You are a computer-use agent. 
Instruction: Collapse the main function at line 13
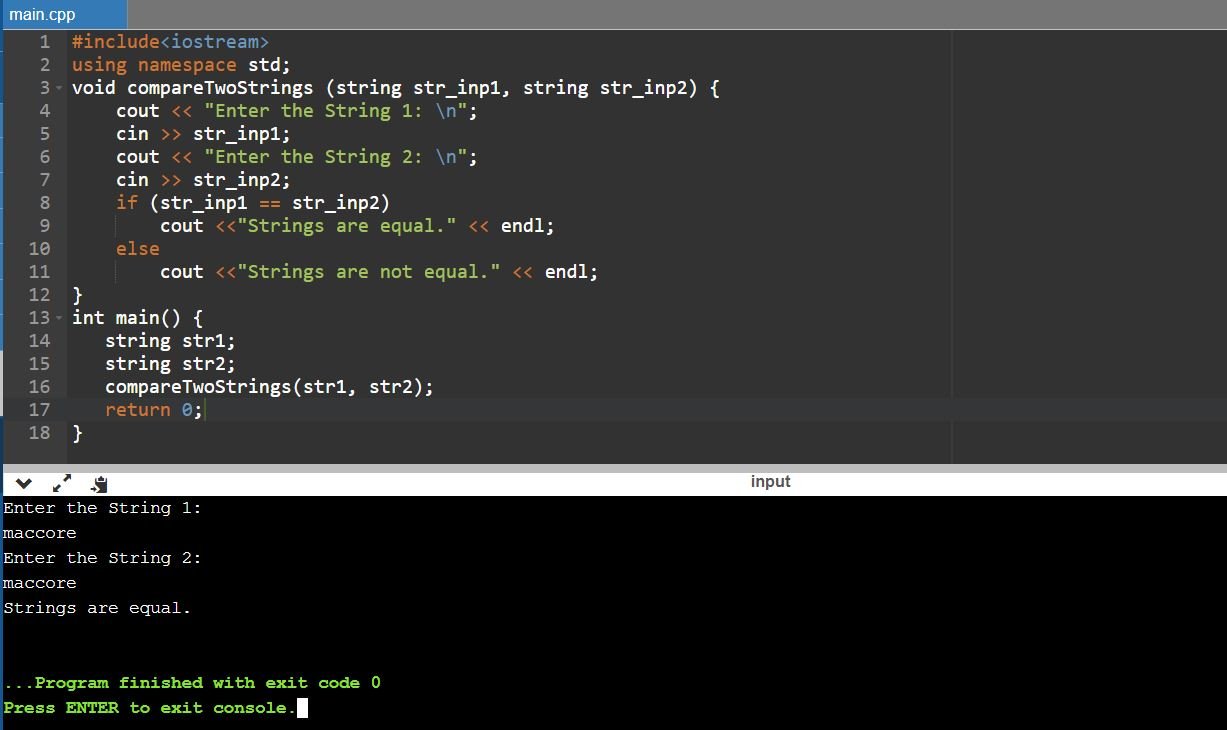pos(61,318)
